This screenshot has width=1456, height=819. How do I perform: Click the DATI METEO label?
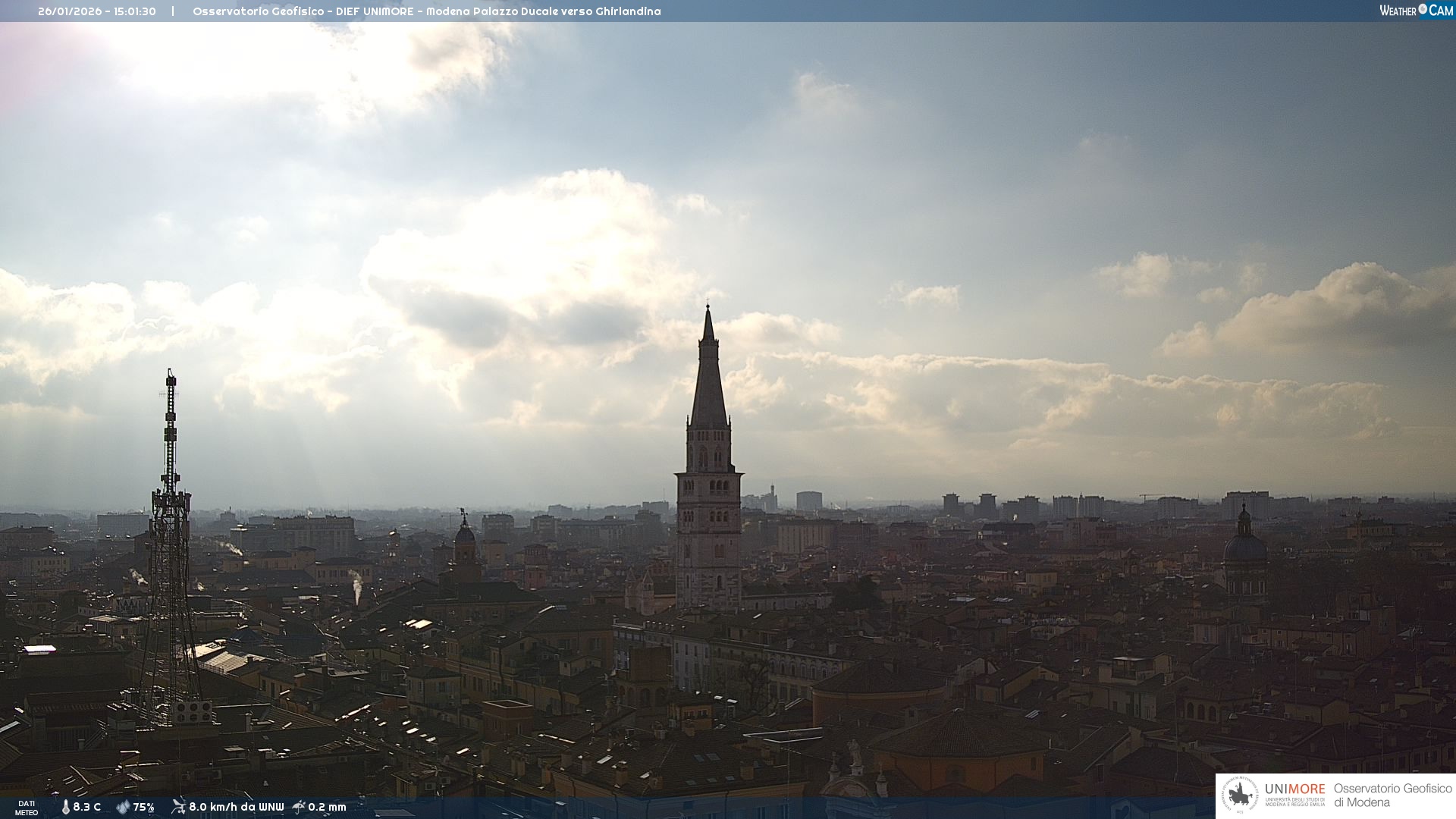pyautogui.click(x=27, y=808)
